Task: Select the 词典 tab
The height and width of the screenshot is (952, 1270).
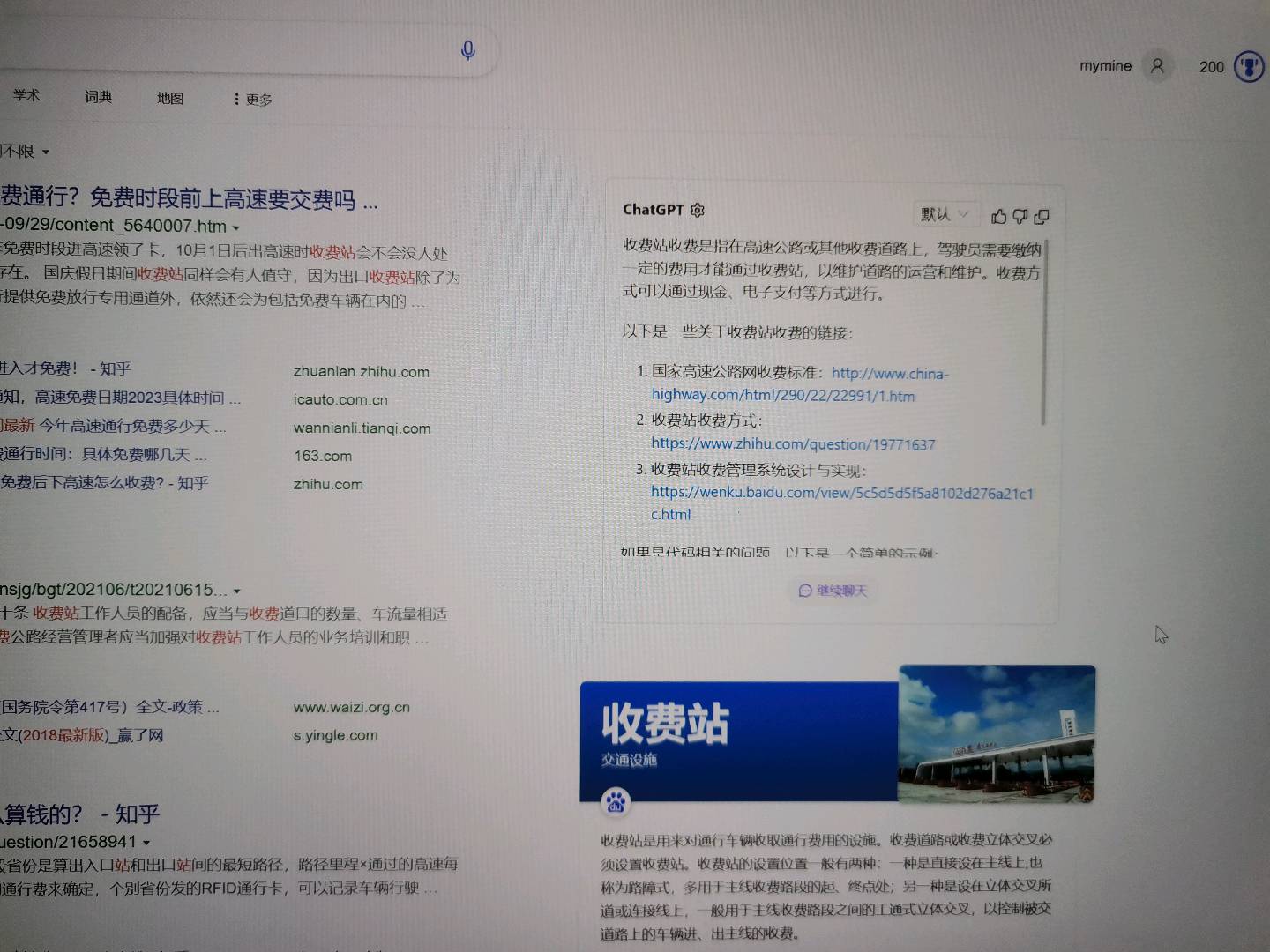Action: coord(98,97)
